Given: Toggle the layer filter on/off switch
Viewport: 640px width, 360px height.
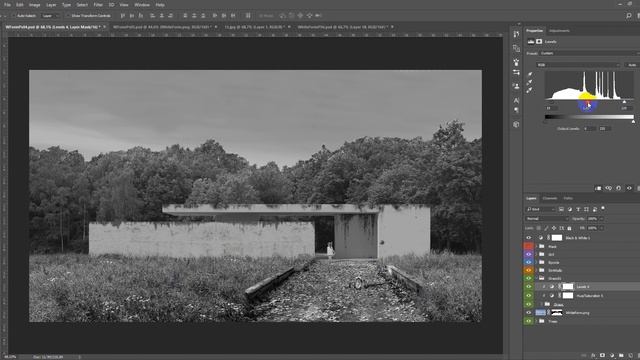Looking at the screenshot, I should point(603,208).
